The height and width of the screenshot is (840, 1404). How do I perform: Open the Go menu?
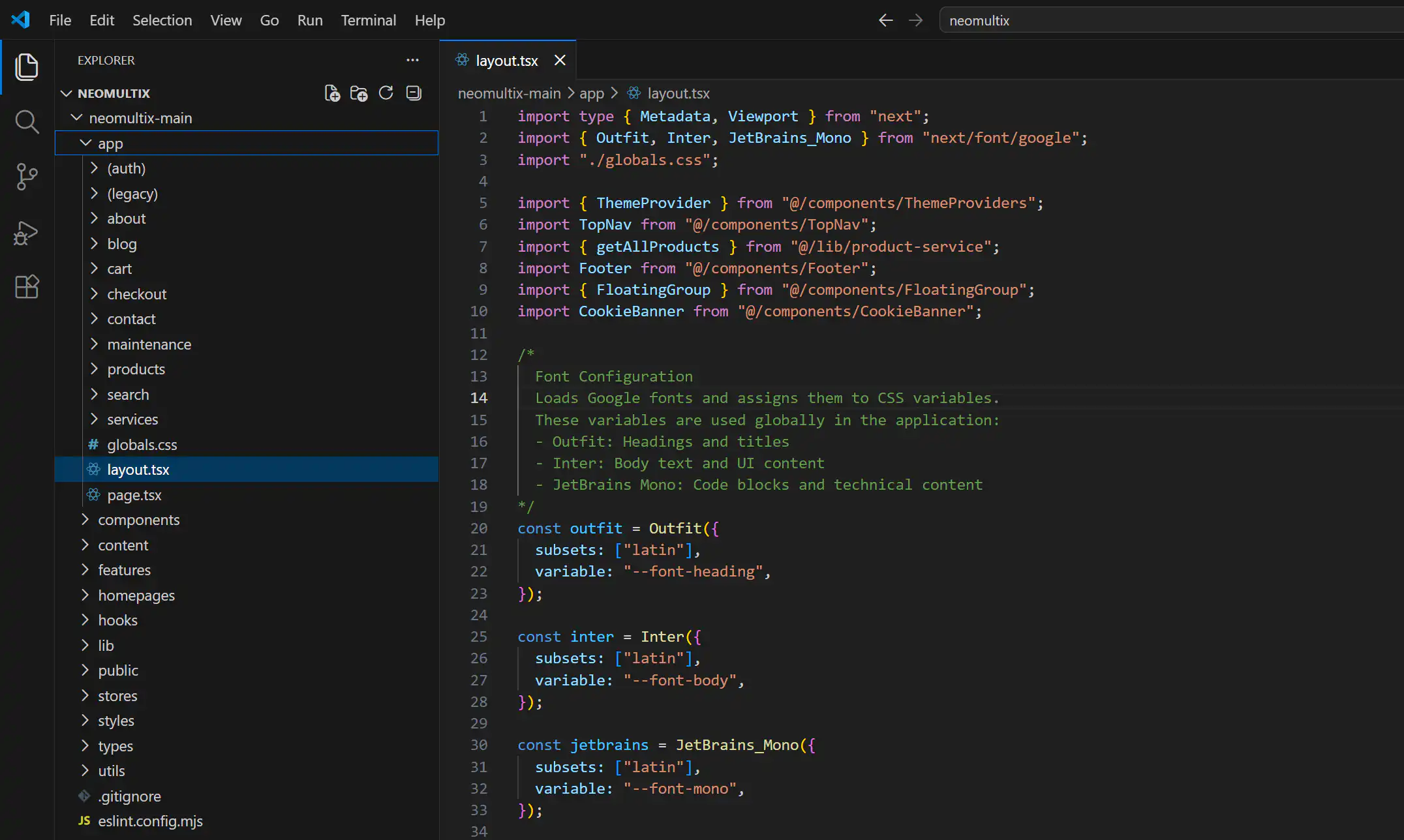tap(269, 20)
